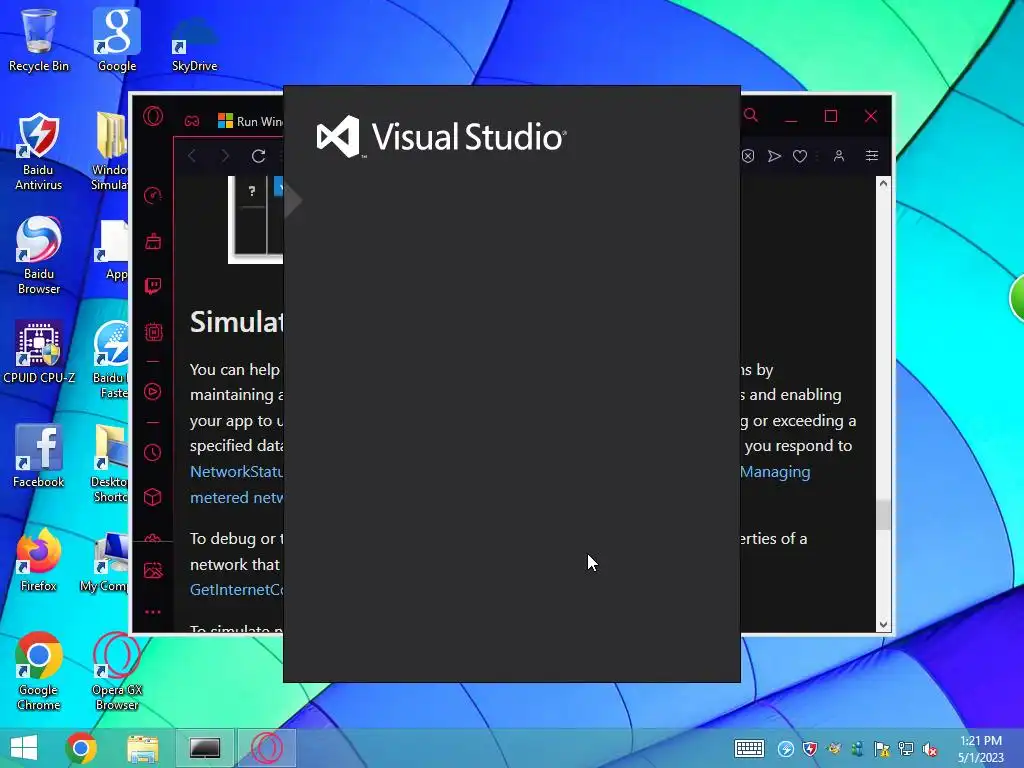This screenshot has height=768, width=1024.
Task: Open Firefox desktop shortcut
Action: [39, 560]
